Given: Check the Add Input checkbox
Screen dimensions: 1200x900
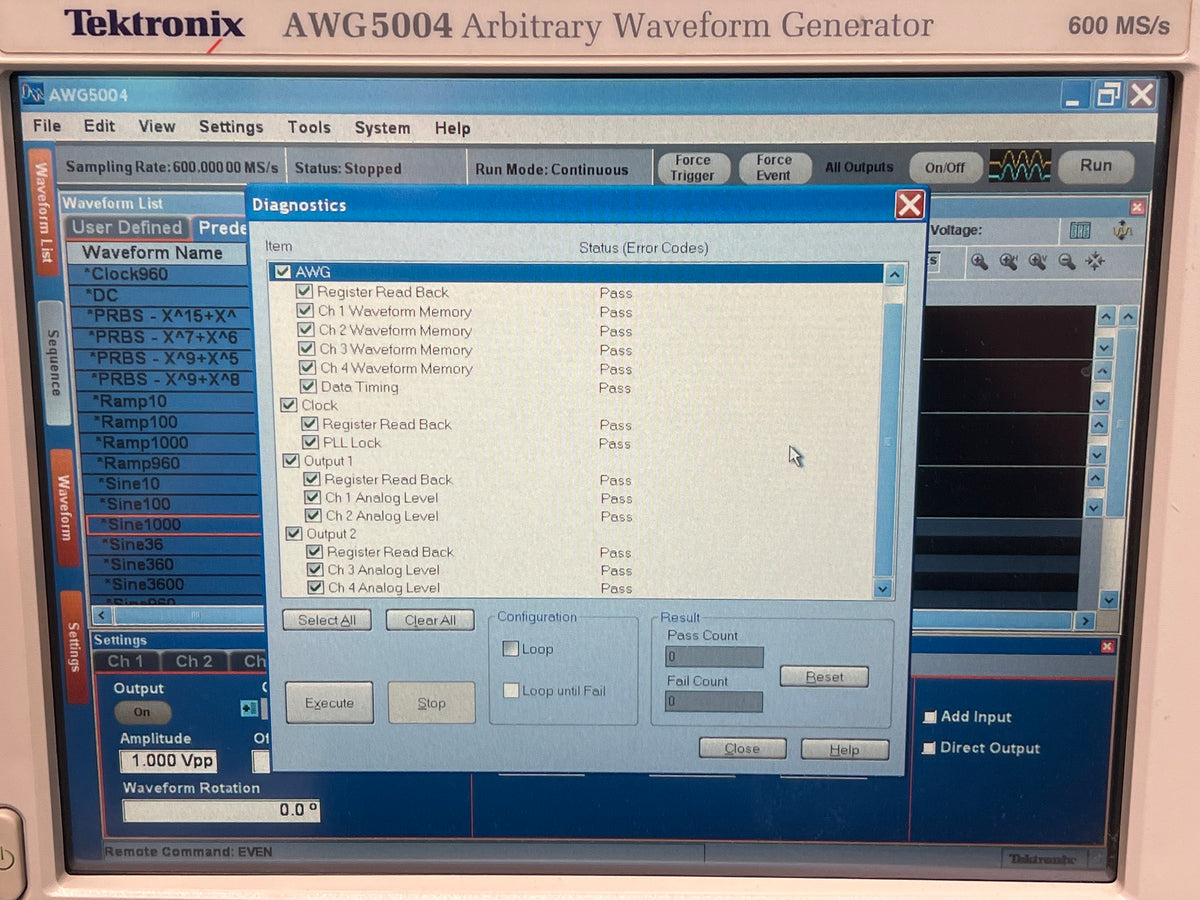Looking at the screenshot, I should [930, 717].
